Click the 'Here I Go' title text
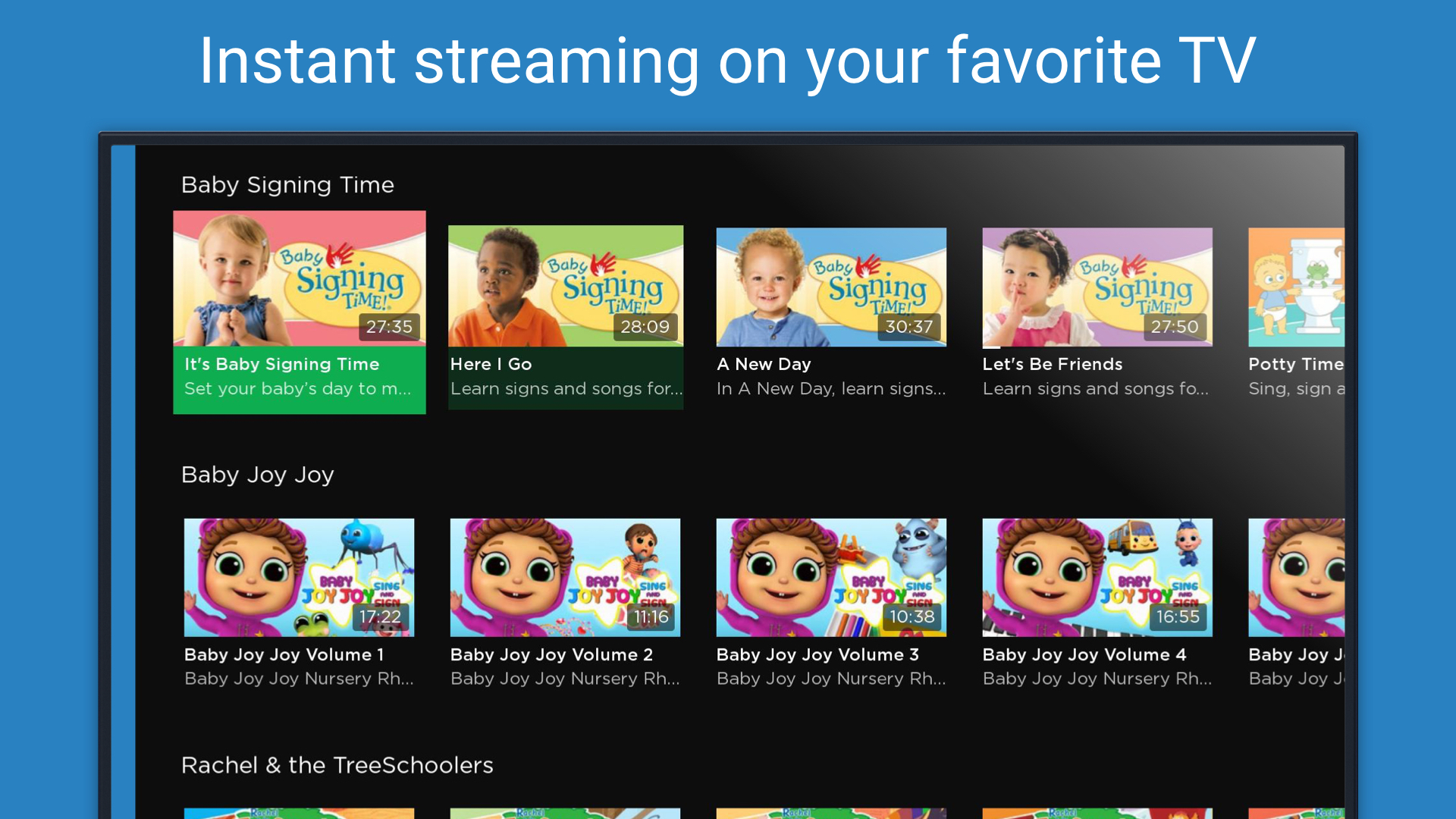 click(x=491, y=364)
